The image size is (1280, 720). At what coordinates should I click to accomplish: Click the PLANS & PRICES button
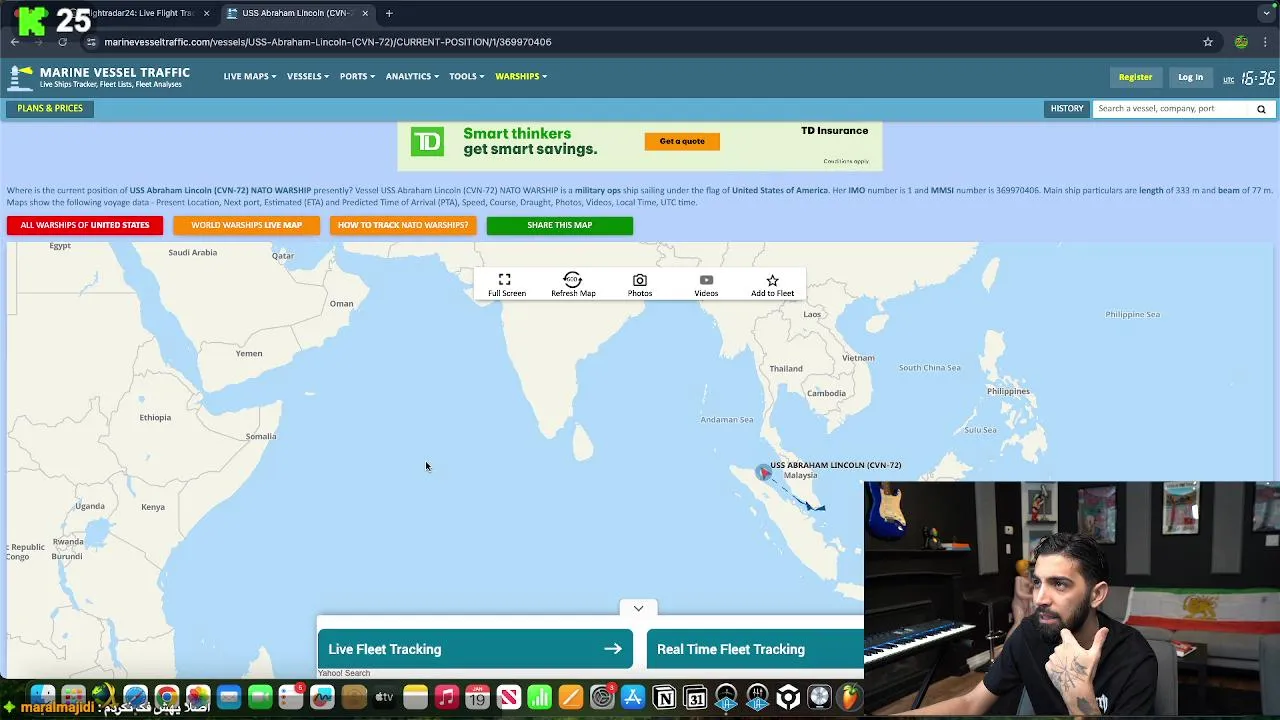click(x=50, y=108)
